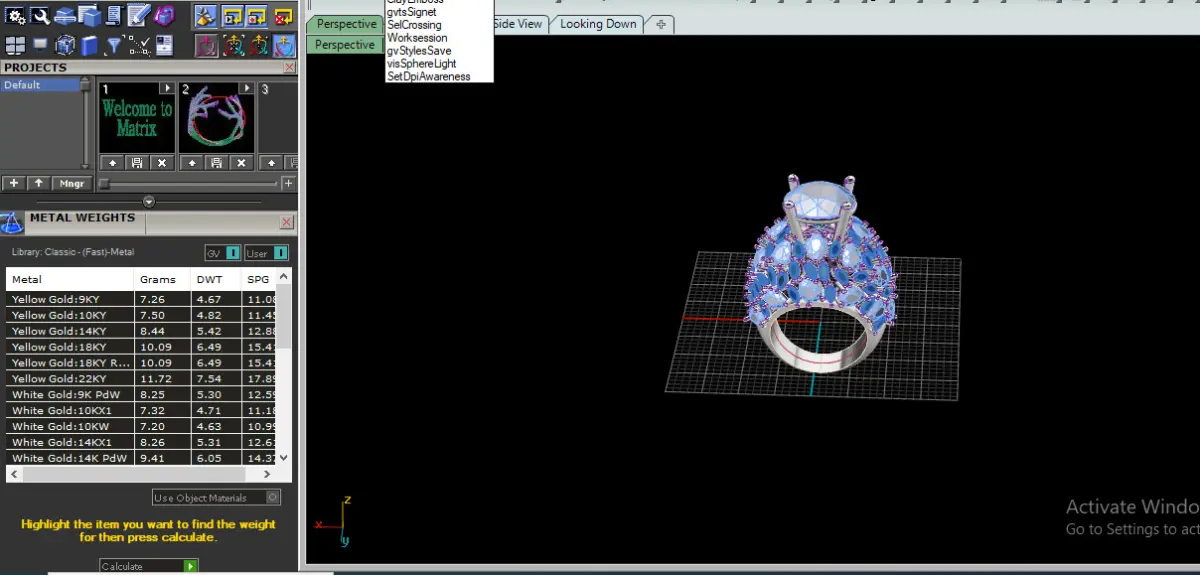1200x575 pixels.
Task: Select Worksession from command list
Action: tap(417, 38)
